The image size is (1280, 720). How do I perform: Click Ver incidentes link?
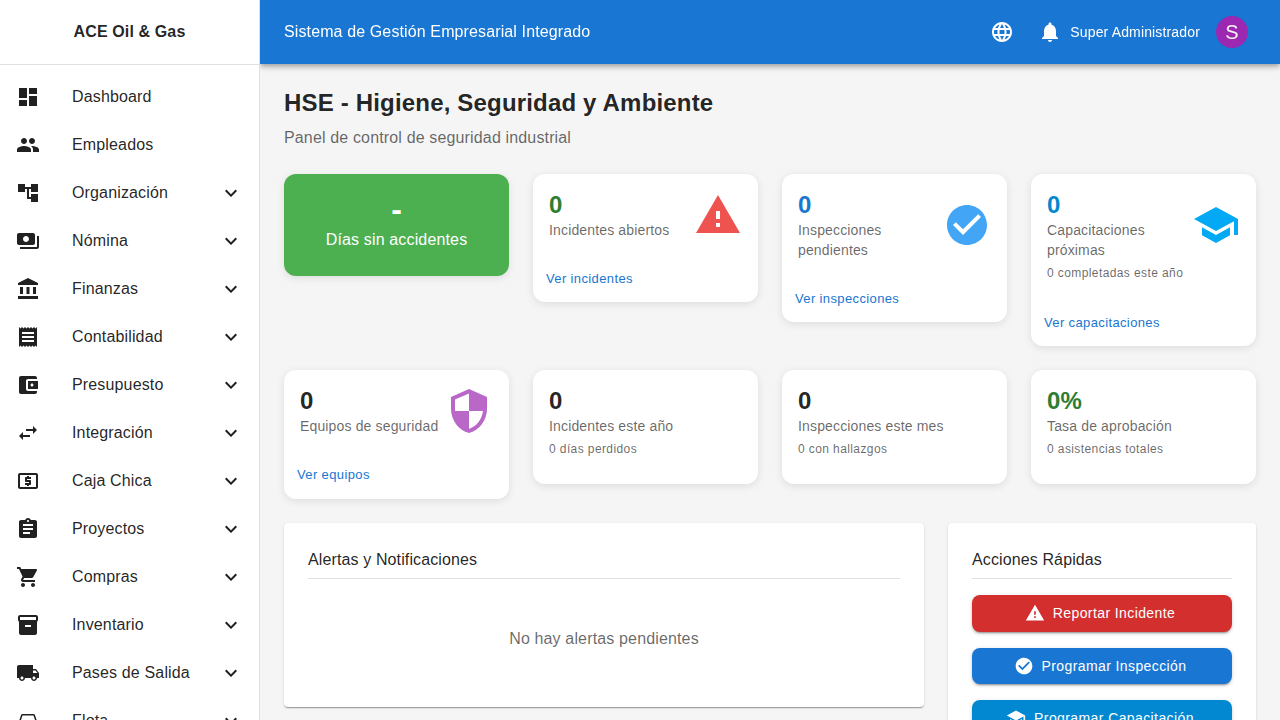coord(589,278)
